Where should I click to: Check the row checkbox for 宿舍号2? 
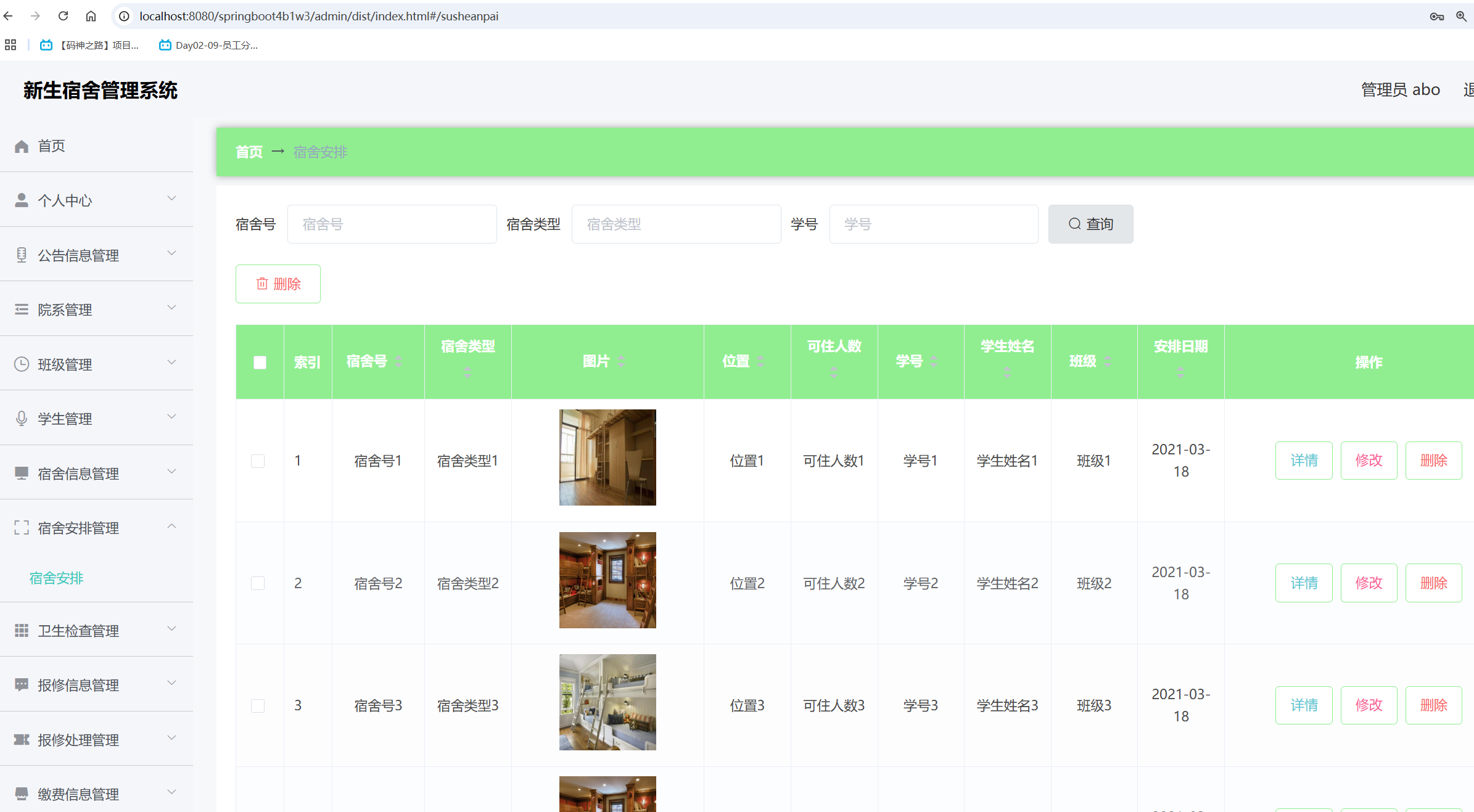[x=258, y=583]
